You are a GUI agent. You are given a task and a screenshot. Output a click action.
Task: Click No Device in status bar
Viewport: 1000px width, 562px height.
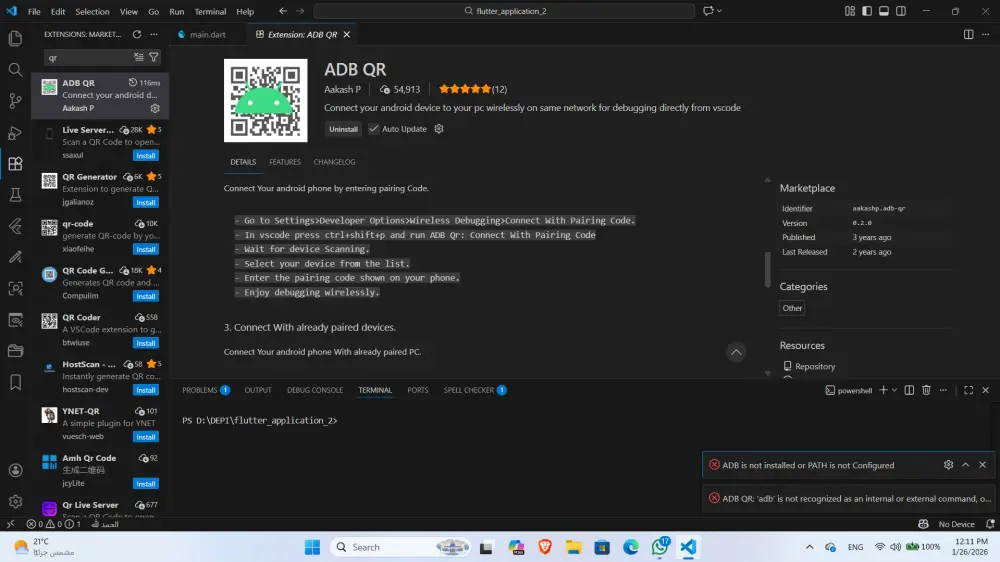coord(956,524)
